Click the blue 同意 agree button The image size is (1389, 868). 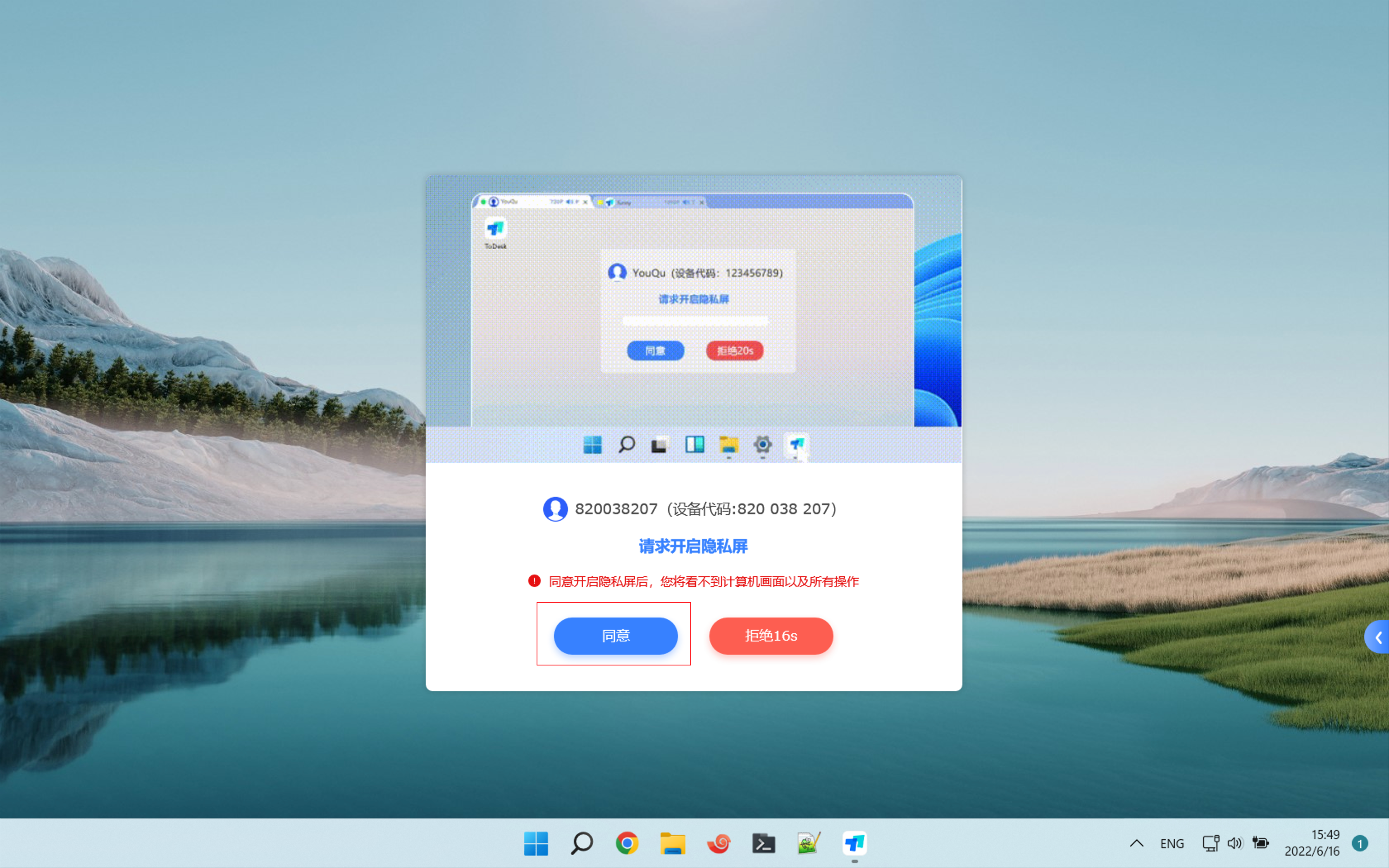615,636
